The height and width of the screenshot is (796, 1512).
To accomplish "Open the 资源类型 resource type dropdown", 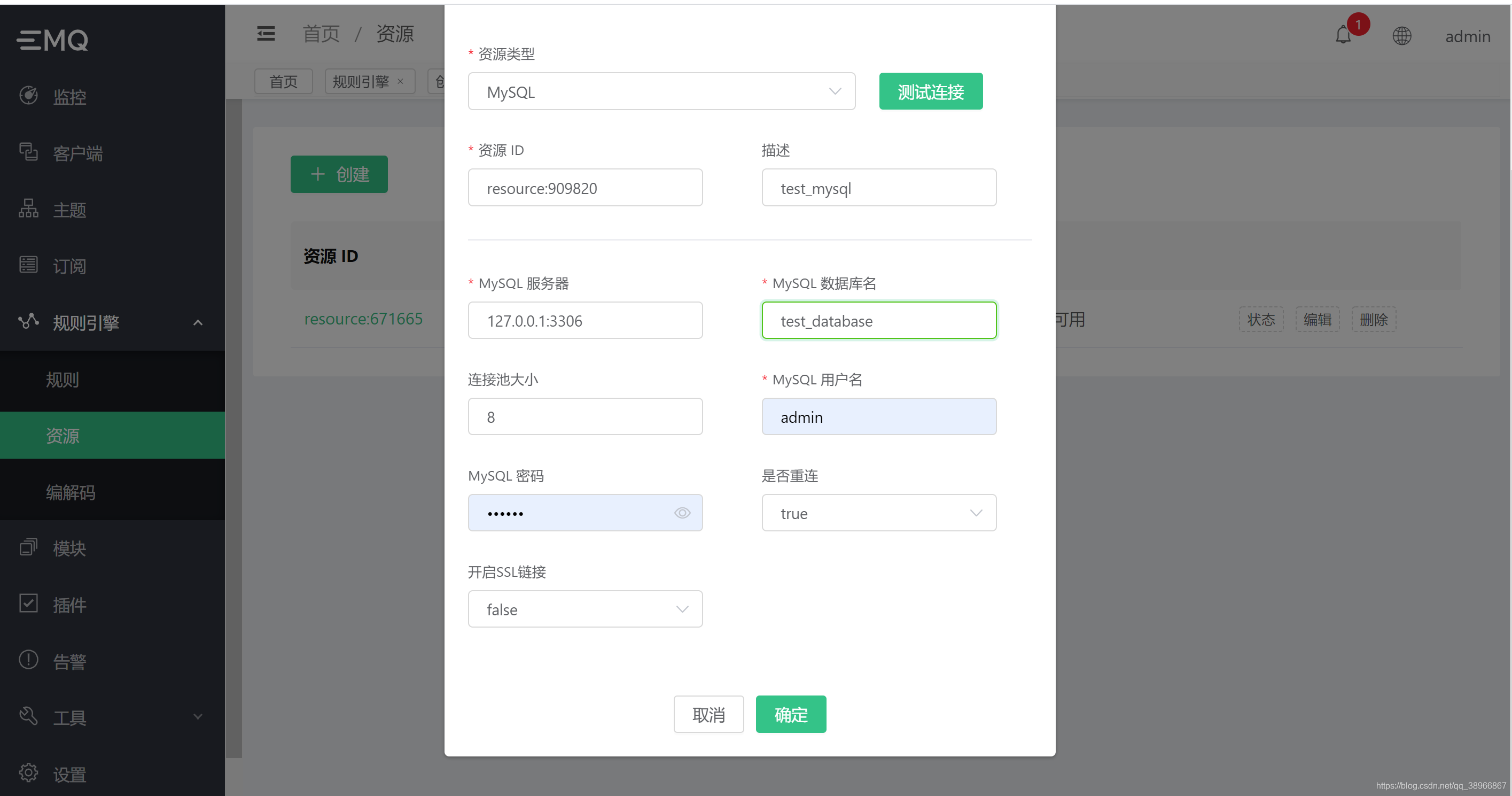I will (661, 91).
